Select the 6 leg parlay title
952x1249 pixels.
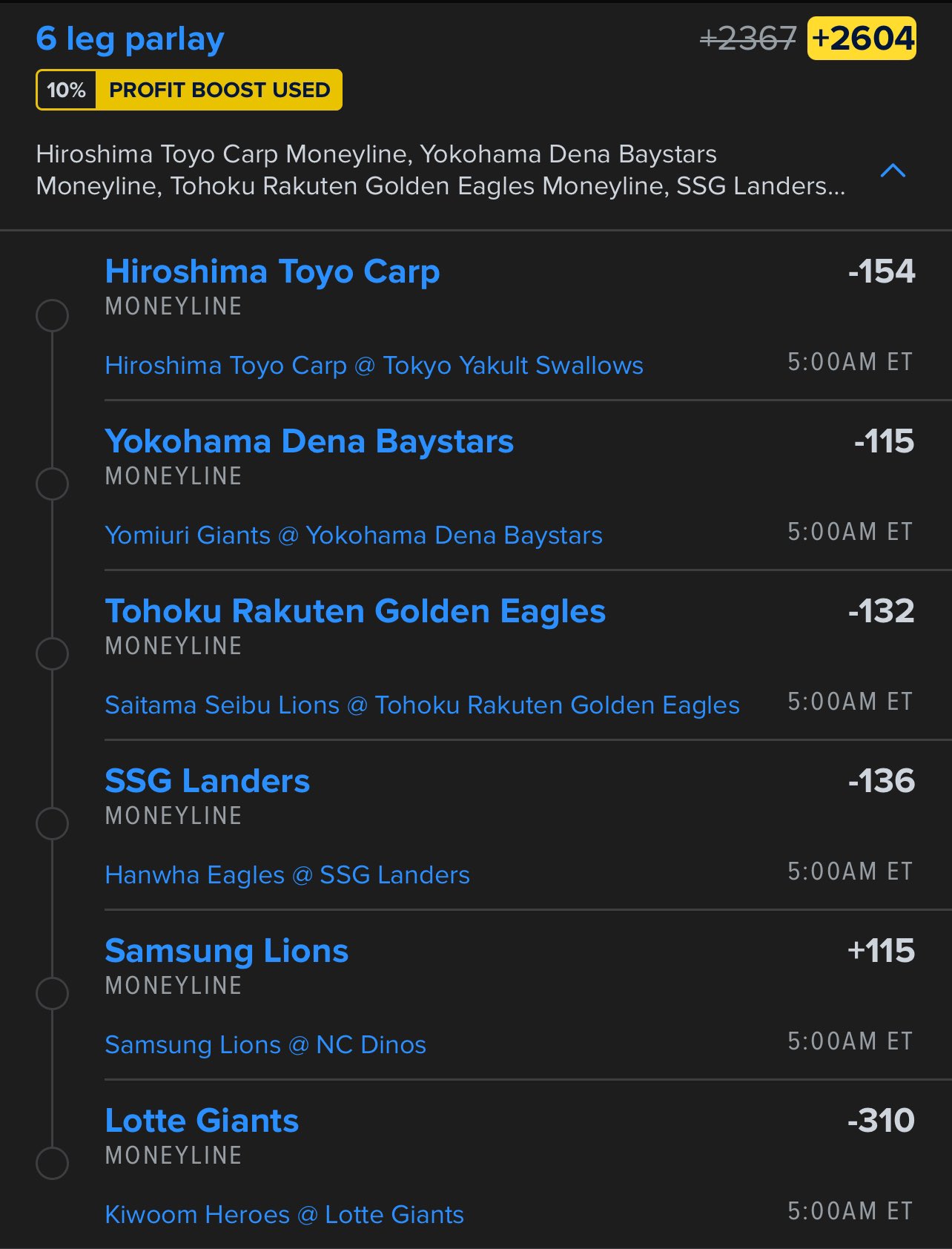point(130,39)
